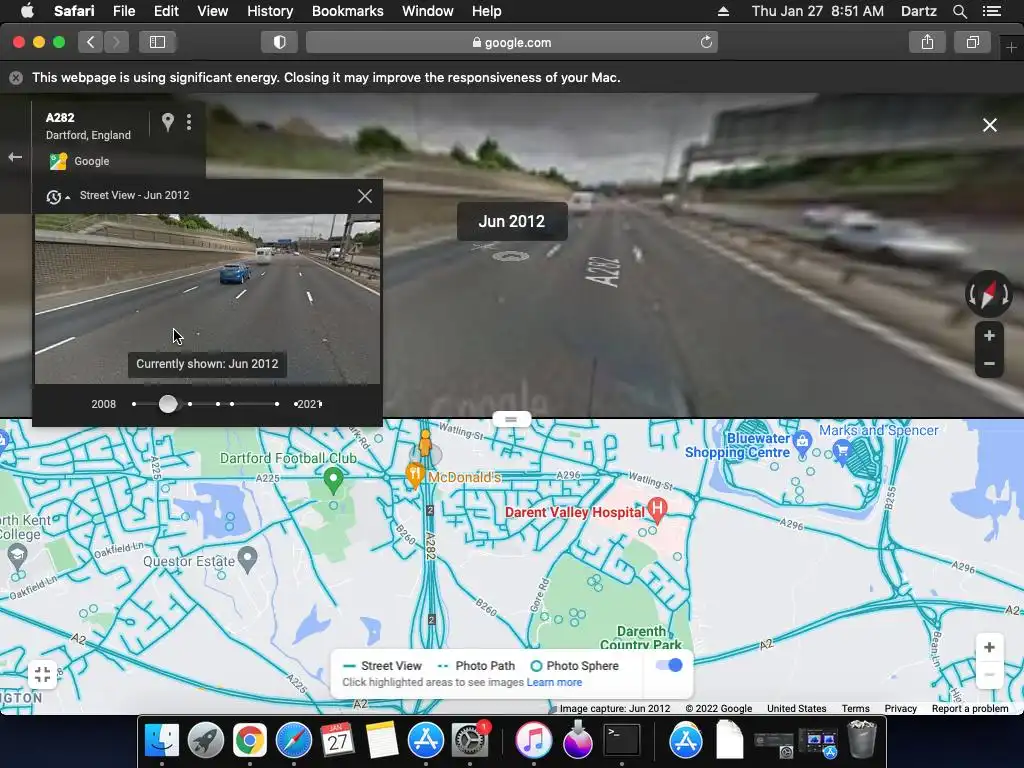Click the North Kent College marker
The image size is (1024, 768).
pos(17,556)
